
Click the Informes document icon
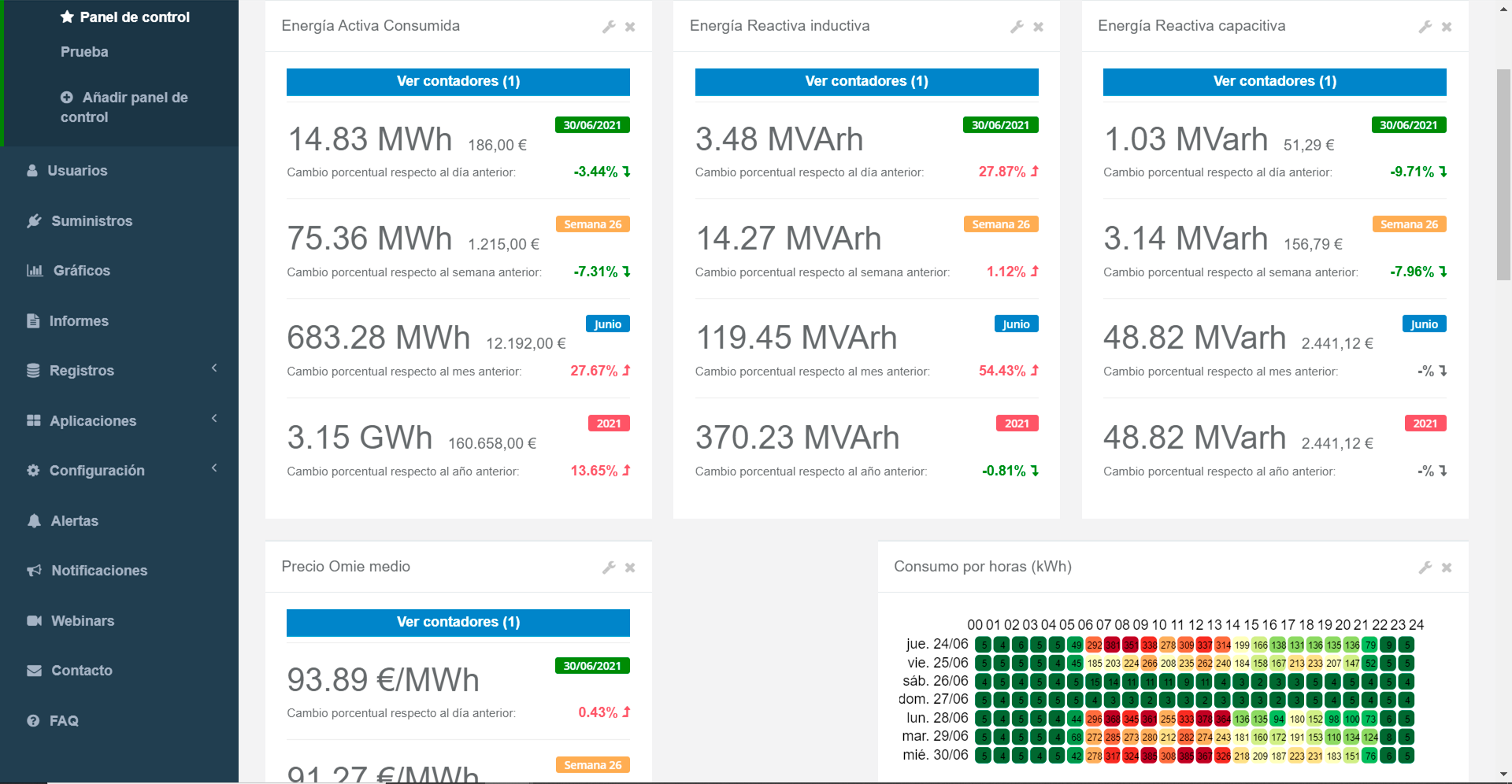(x=33, y=321)
